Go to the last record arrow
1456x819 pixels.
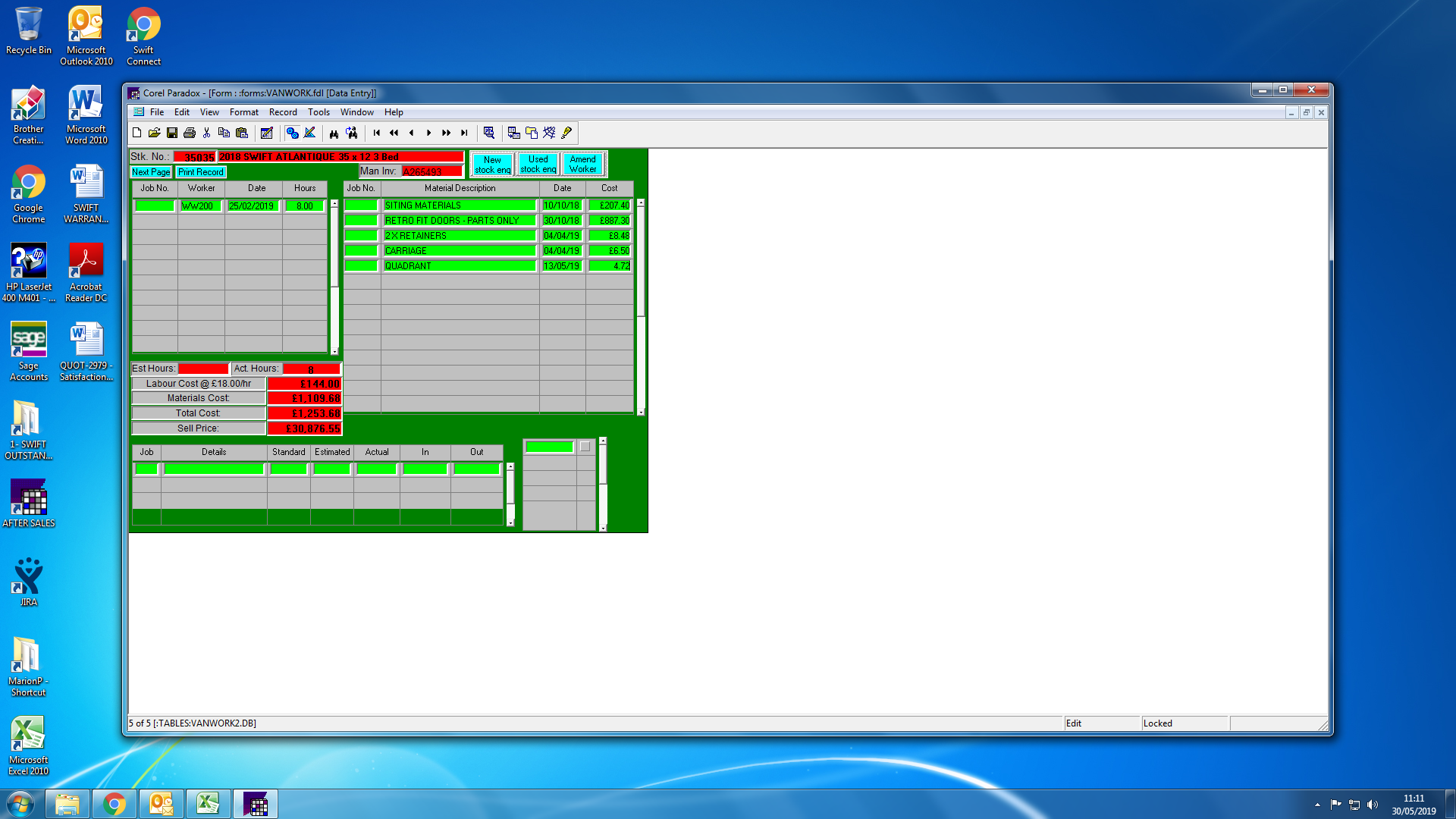(x=464, y=133)
